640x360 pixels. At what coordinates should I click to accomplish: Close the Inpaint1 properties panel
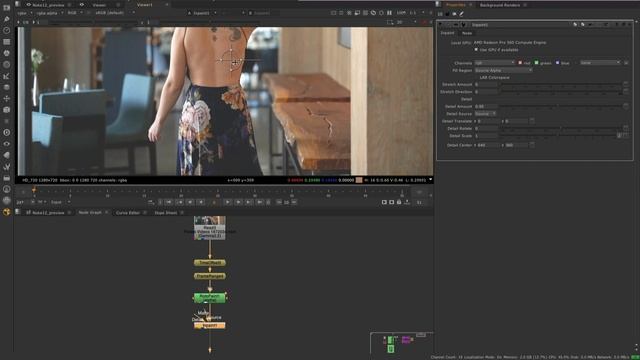point(629,24)
